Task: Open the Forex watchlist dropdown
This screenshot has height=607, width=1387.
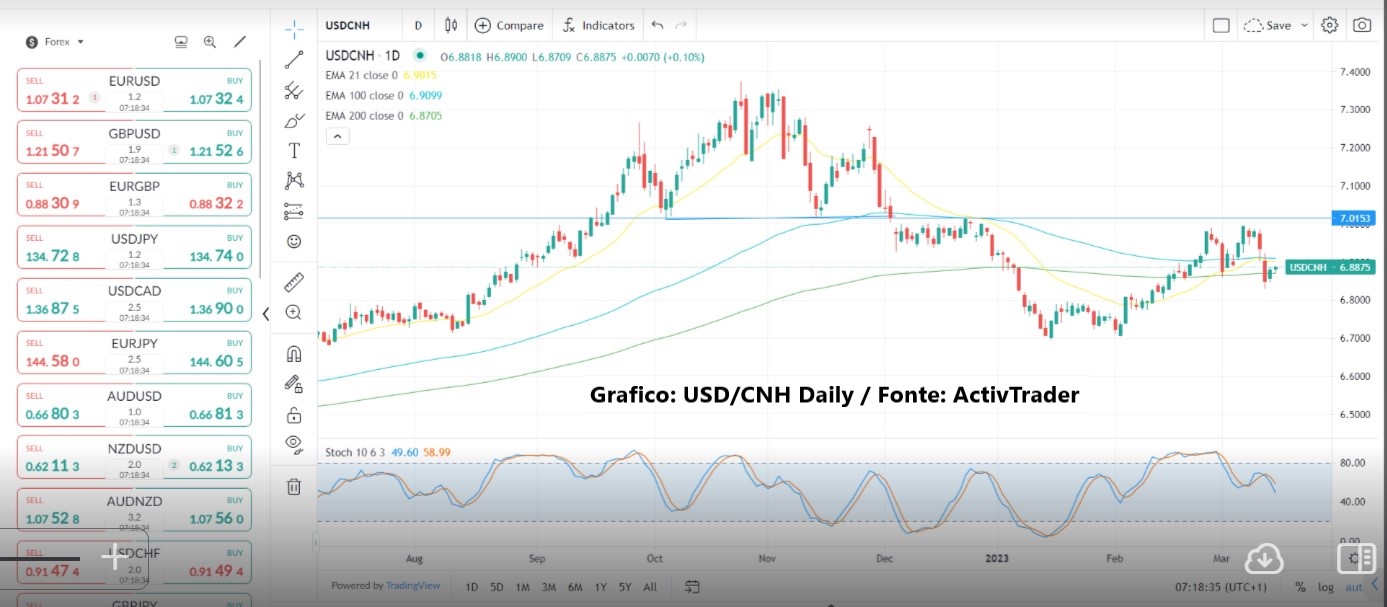Action: 55,41
